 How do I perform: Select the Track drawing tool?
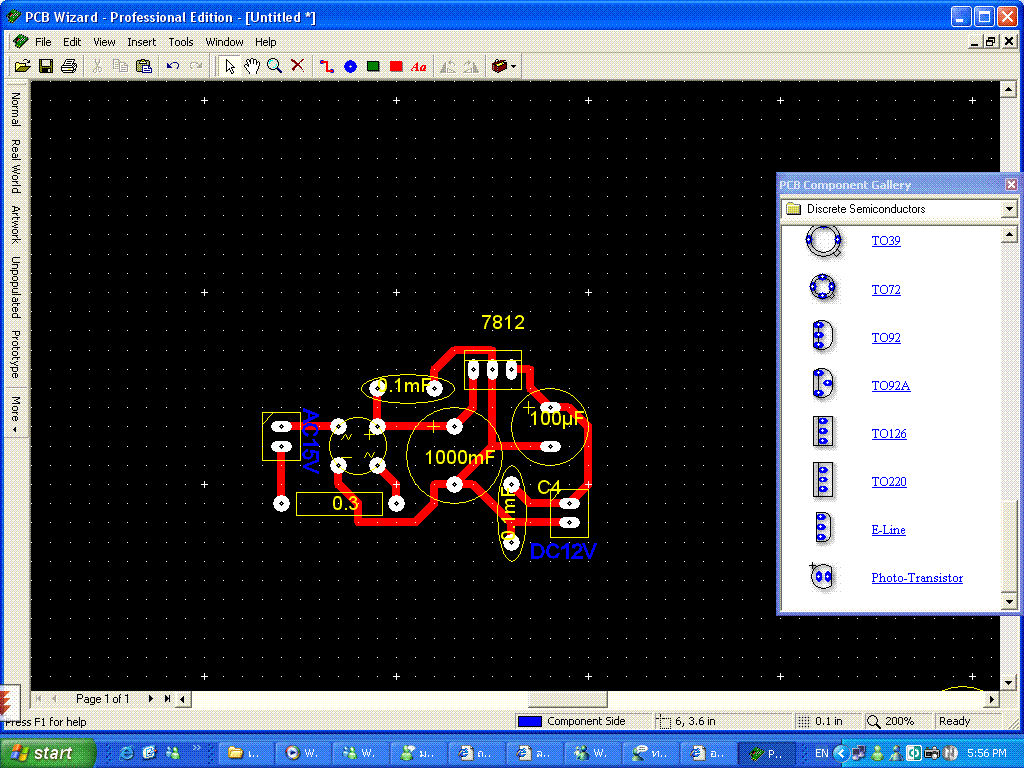click(327, 66)
